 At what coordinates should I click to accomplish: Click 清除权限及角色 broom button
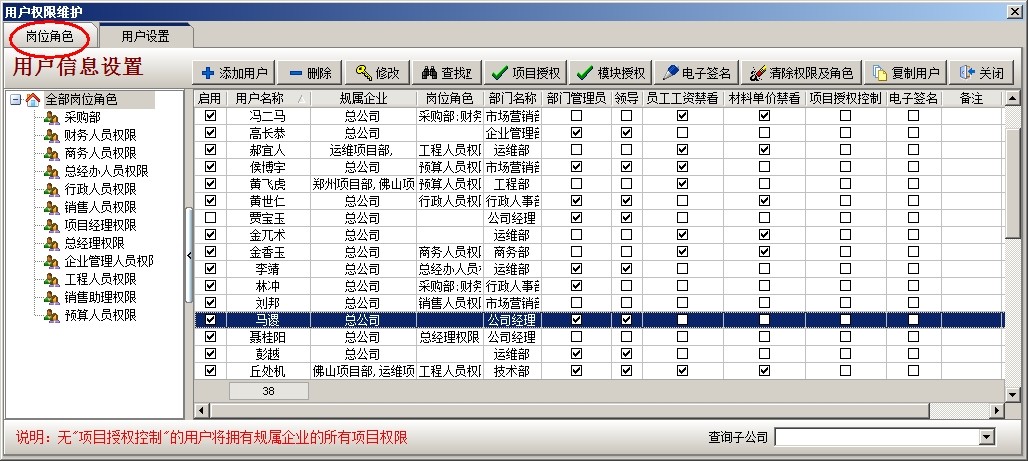(x=802, y=73)
